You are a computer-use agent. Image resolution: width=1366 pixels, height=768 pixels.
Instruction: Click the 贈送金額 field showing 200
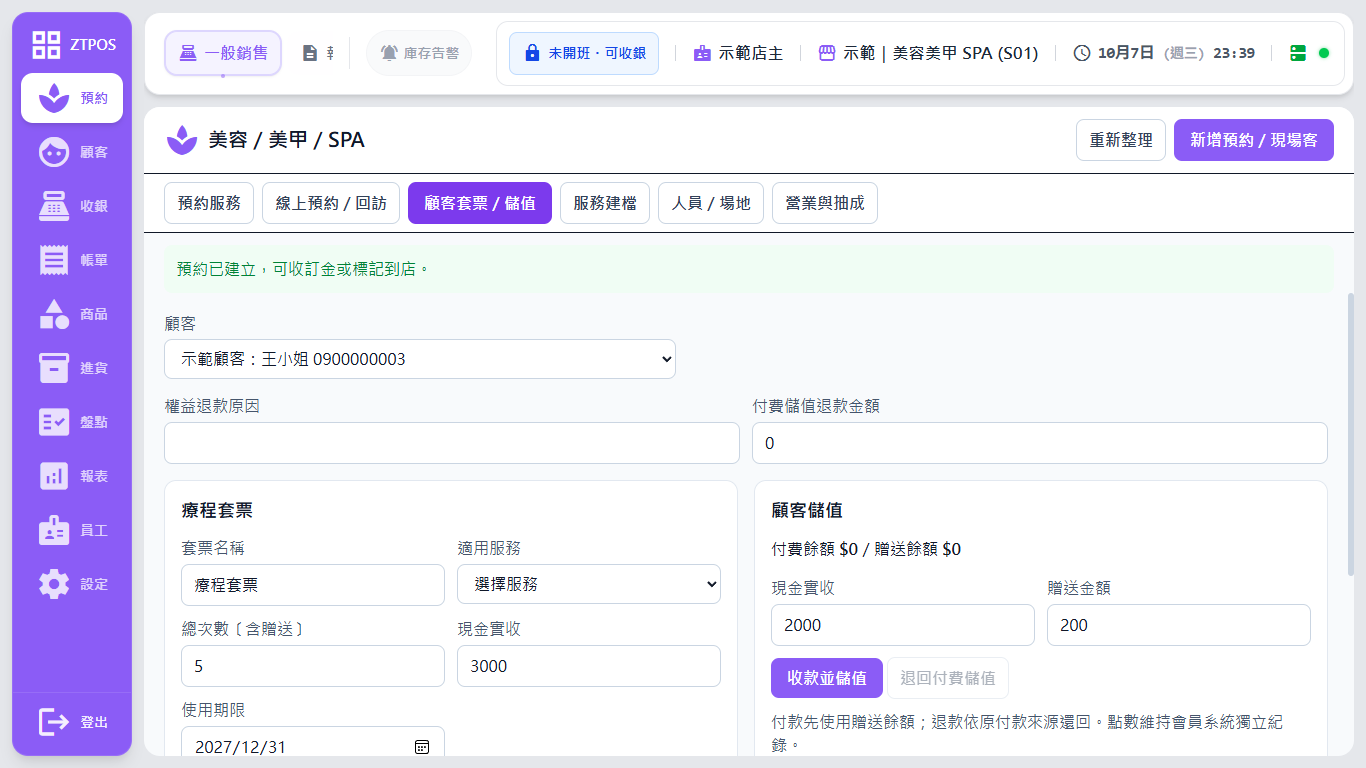pyautogui.click(x=1179, y=625)
